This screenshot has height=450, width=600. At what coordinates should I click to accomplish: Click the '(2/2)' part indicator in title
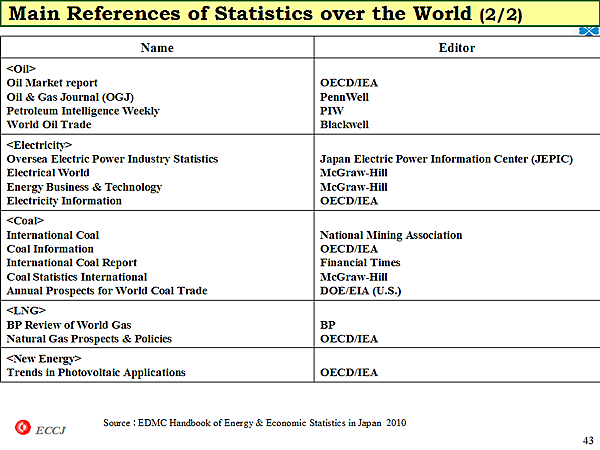tap(501, 15)
